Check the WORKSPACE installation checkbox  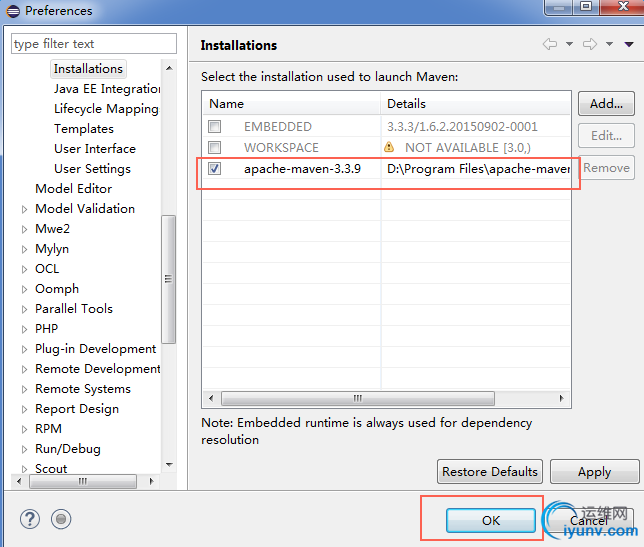pos(214,147)
